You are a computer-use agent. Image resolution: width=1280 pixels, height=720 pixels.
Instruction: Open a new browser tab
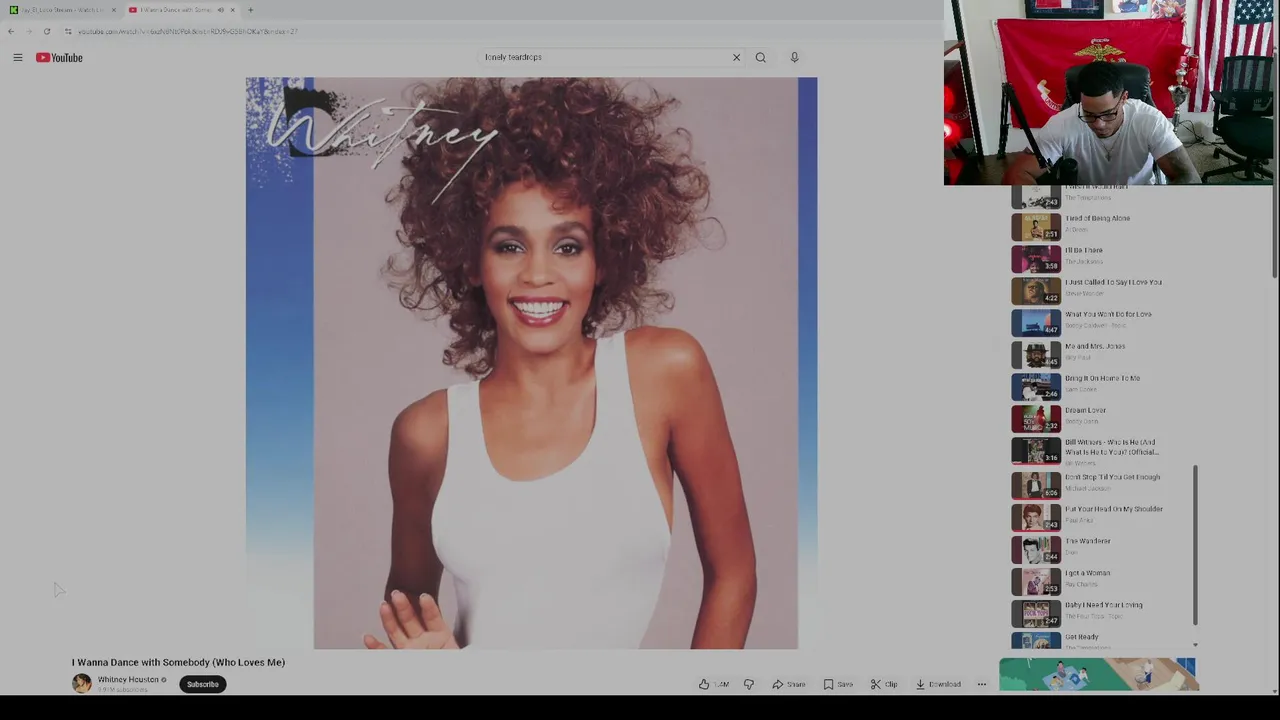click(250, 10)
